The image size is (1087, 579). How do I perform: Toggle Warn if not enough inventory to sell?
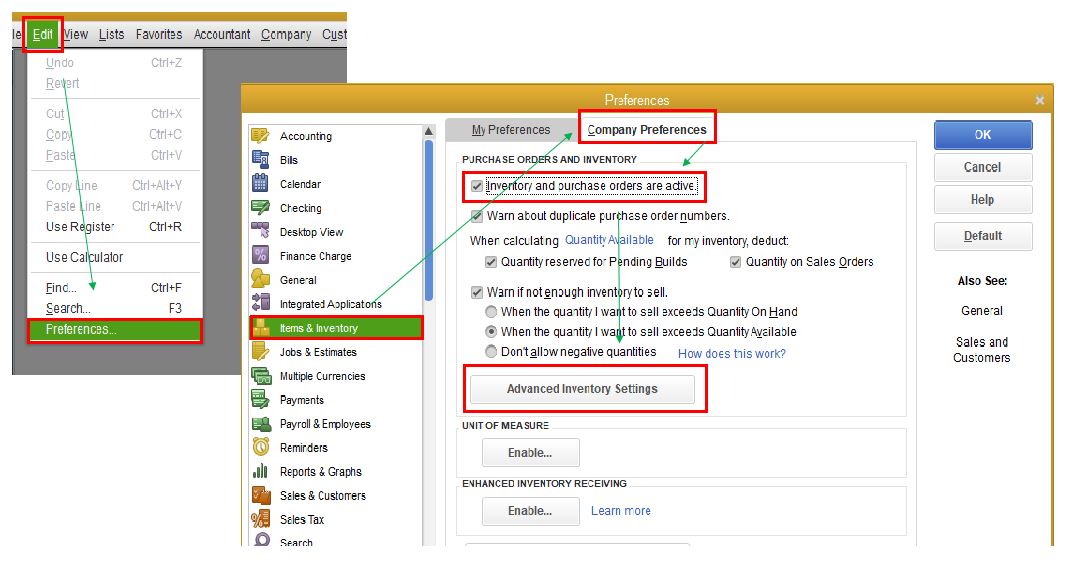pos(477,293)
